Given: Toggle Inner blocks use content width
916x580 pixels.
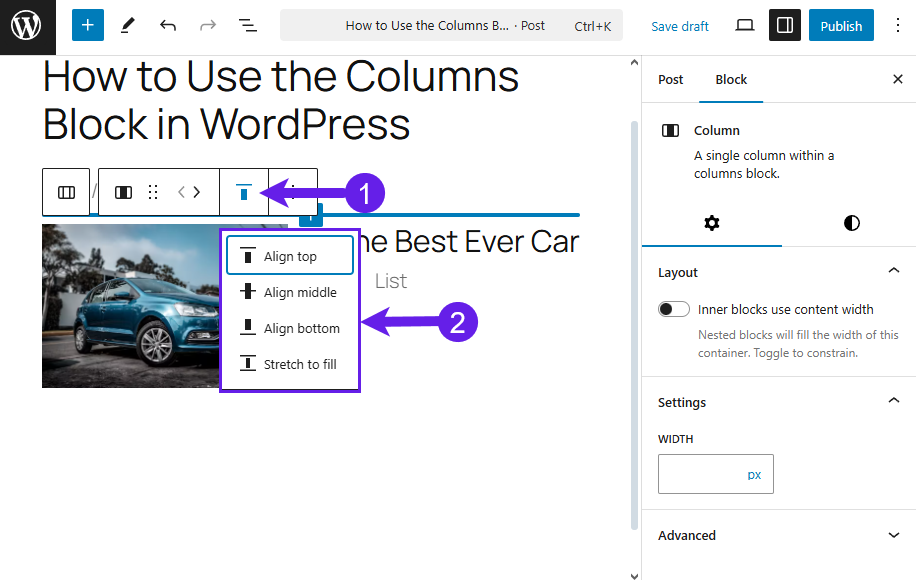Looking at the screenshot, I should pyautogui.click(x=674, y=309).
